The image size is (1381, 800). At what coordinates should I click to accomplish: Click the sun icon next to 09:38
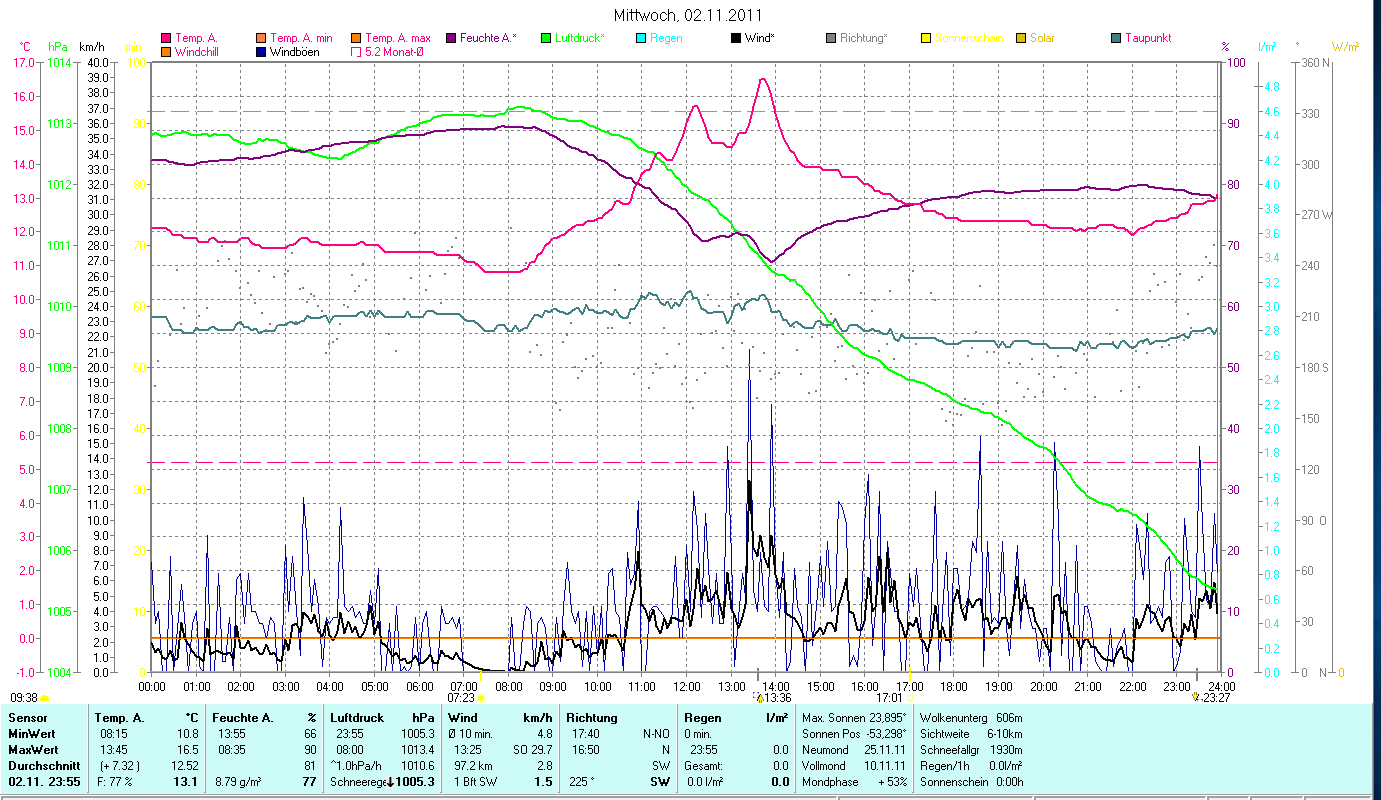pos(45,698)
